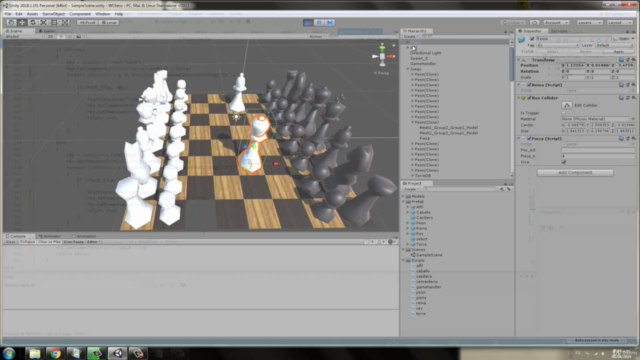Click the Add Component button
Viewport: 640px width, 360px height.
click(575, 173)
